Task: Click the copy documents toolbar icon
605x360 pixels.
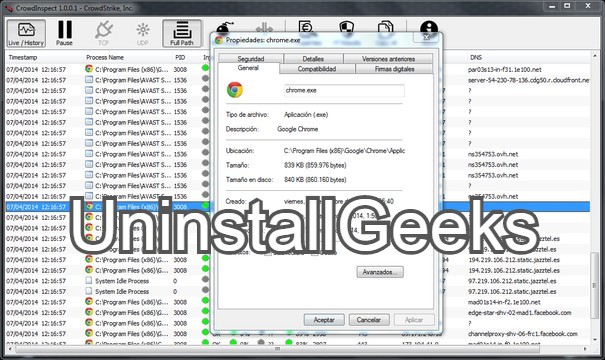Action: pos(385,27)
